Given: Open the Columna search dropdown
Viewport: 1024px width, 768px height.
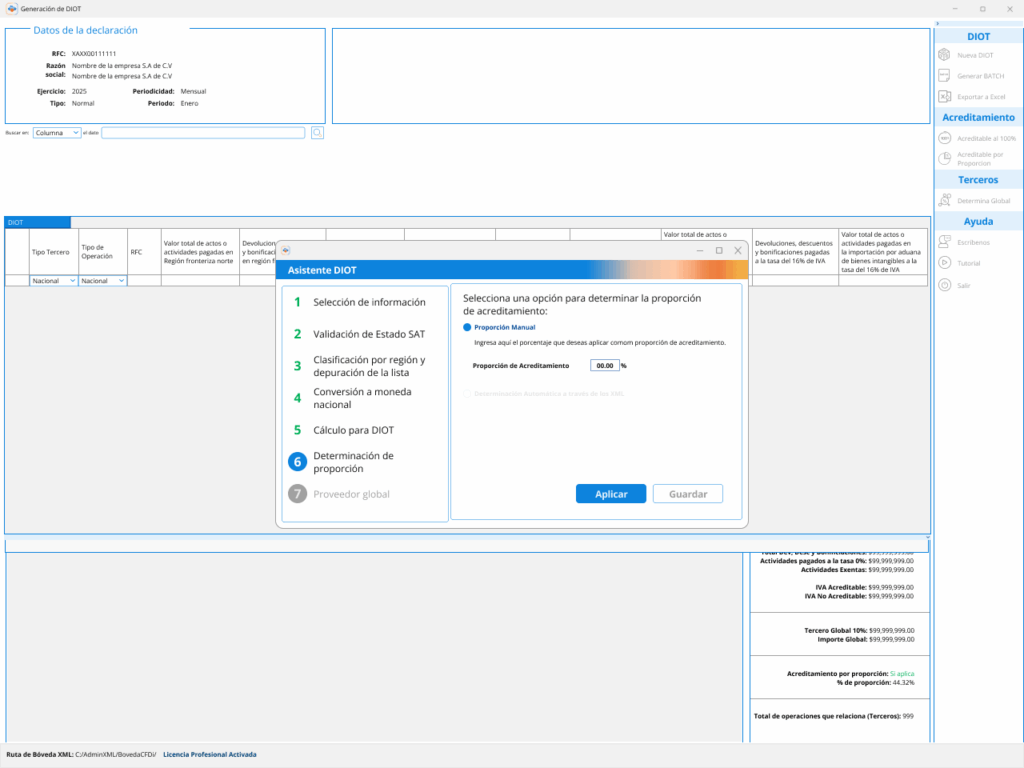Looking at the screenshot, I should pos(56,132).
